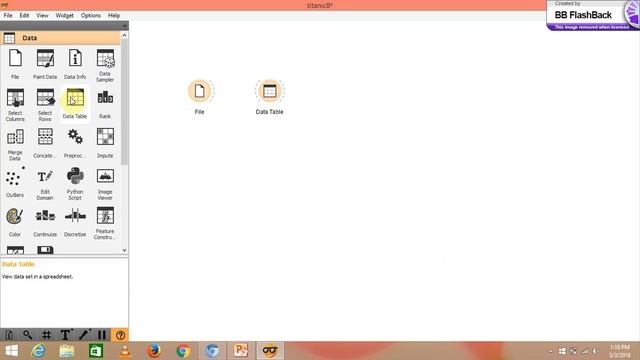
Task: Click the File node on canvas
Action: pos(199,91)
